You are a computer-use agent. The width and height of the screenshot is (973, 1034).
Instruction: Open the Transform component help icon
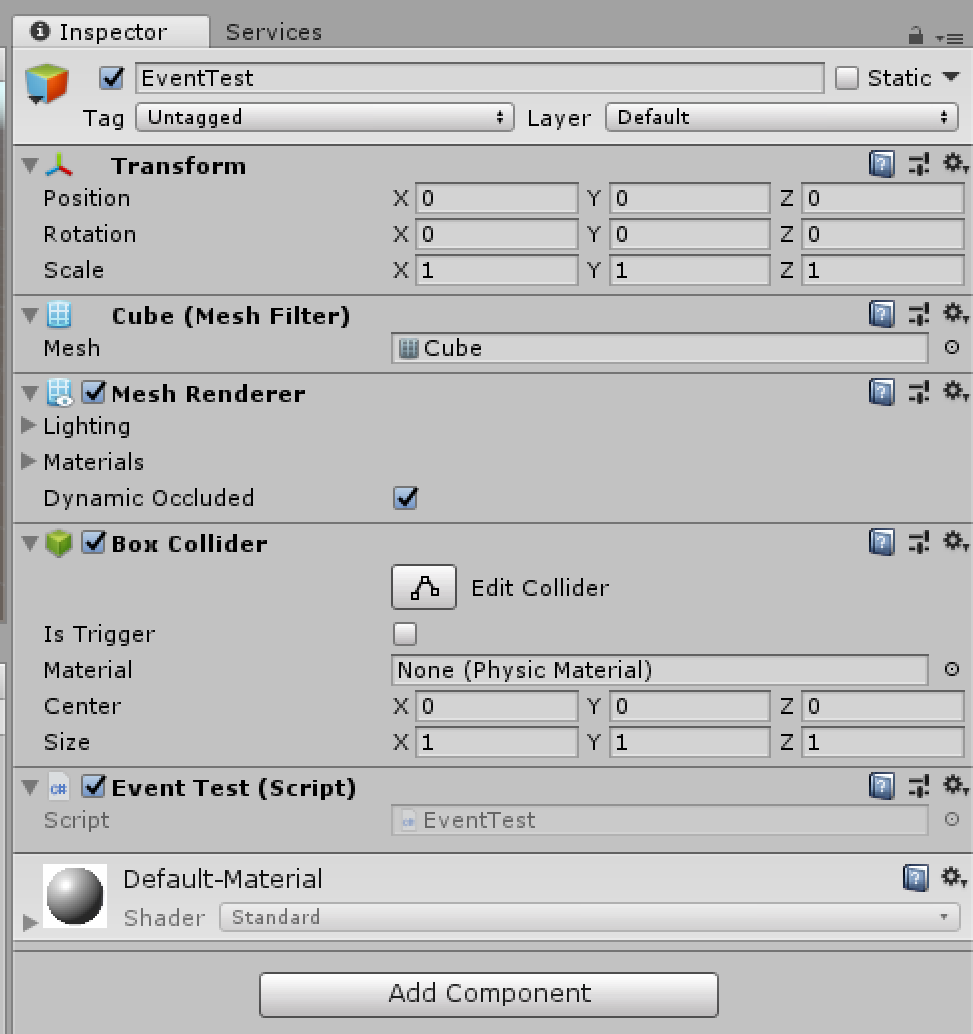881,164
